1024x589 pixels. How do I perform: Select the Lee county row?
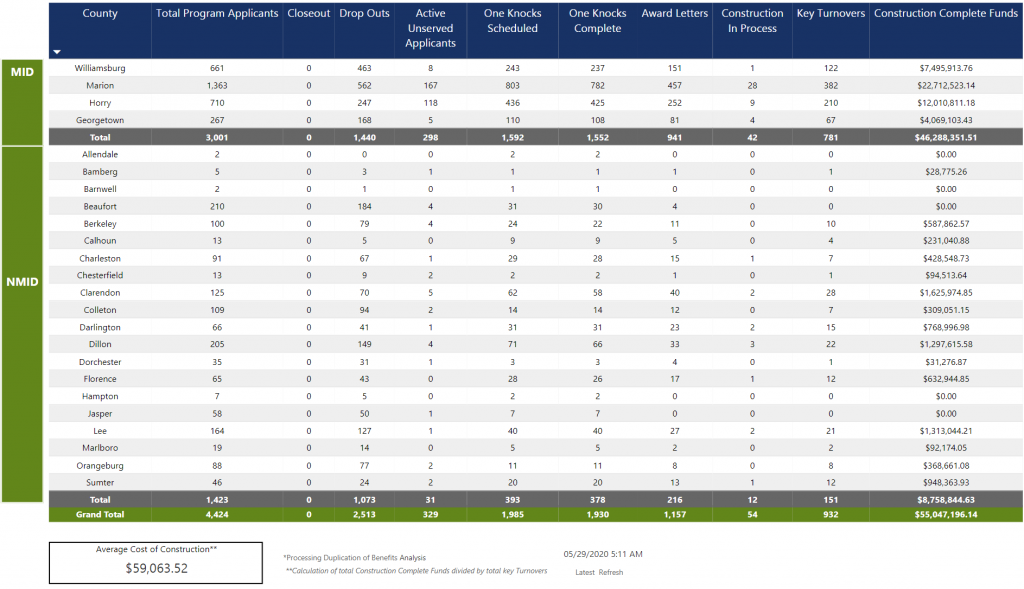click(536, 431)
